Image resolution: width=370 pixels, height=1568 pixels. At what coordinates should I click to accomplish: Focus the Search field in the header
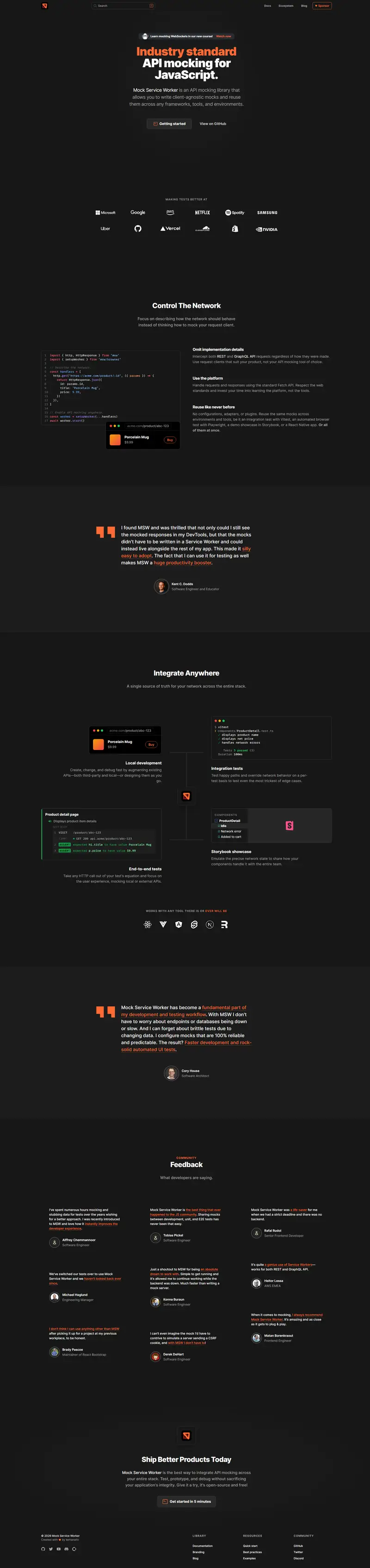coord(123,6)
